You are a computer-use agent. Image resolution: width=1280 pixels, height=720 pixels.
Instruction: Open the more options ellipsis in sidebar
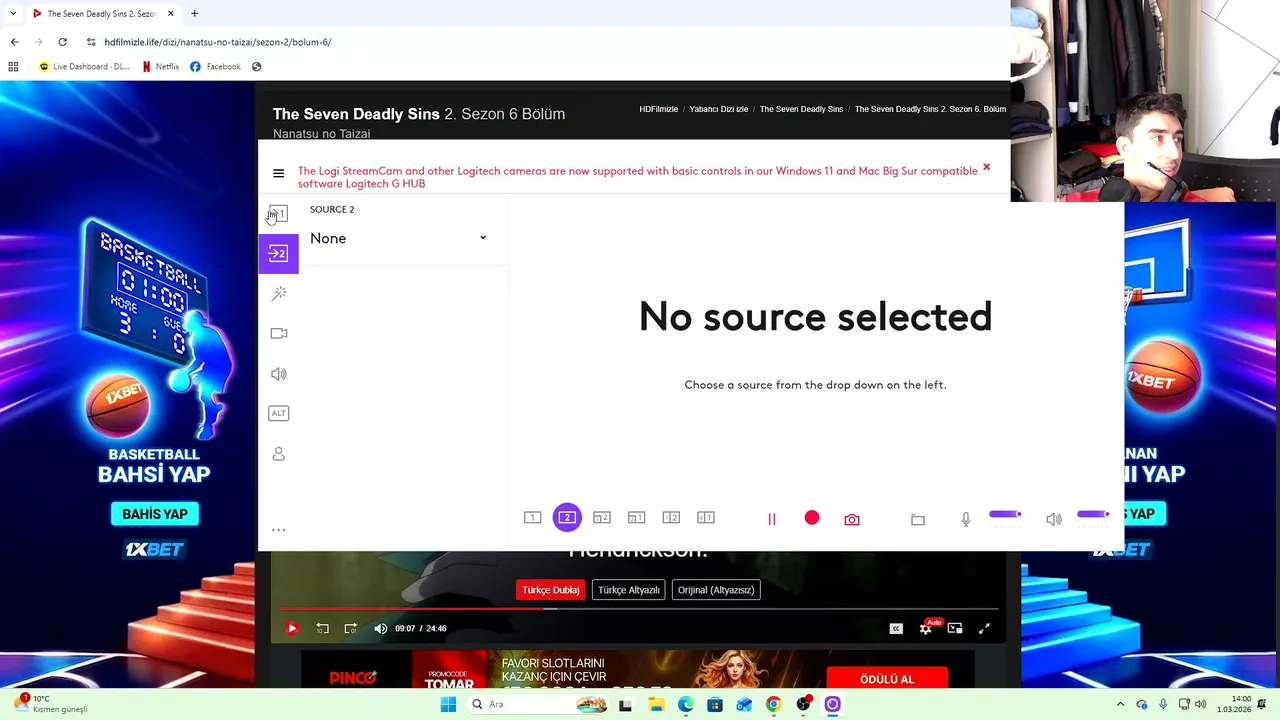click(279, 530)
